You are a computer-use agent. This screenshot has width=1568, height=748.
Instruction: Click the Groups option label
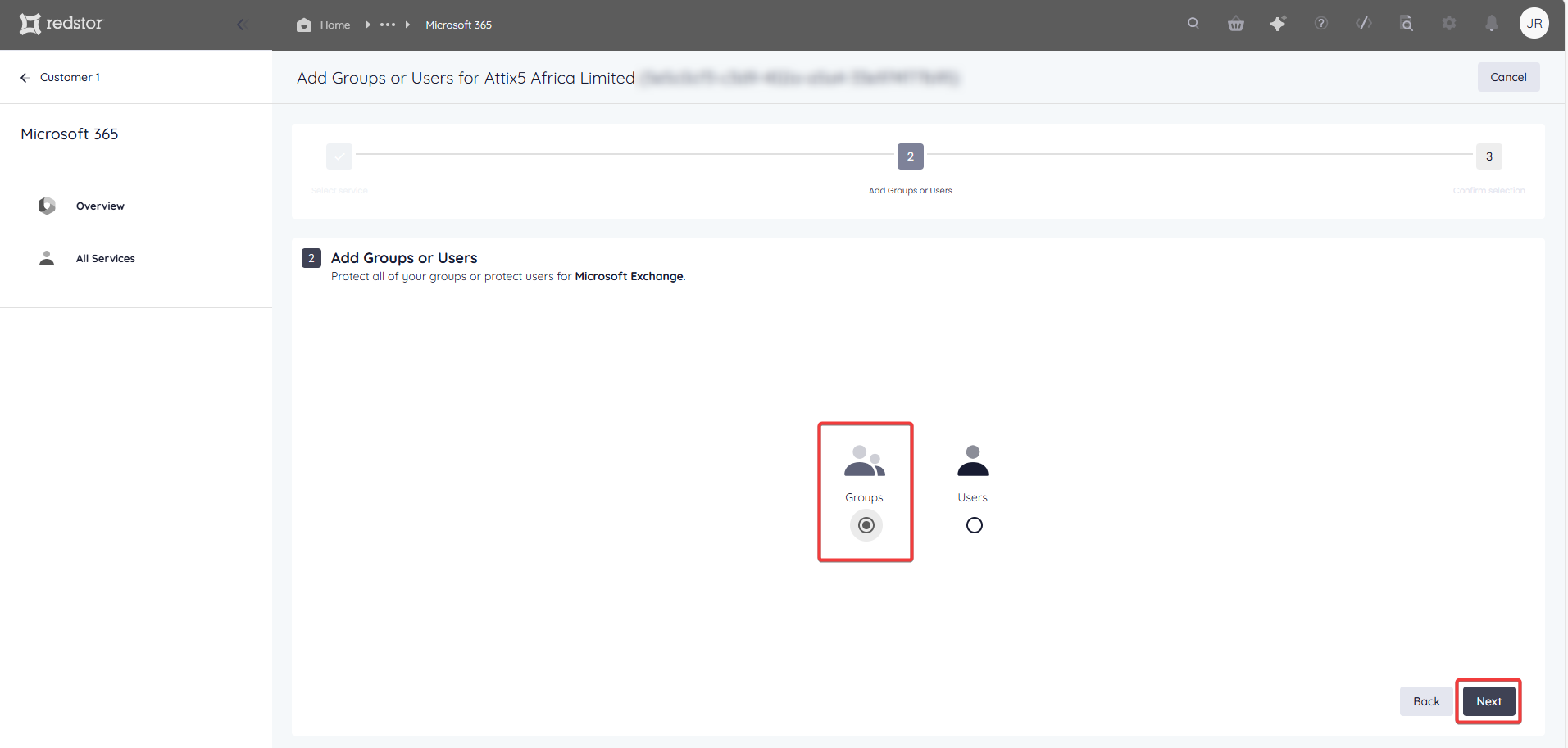864,497
